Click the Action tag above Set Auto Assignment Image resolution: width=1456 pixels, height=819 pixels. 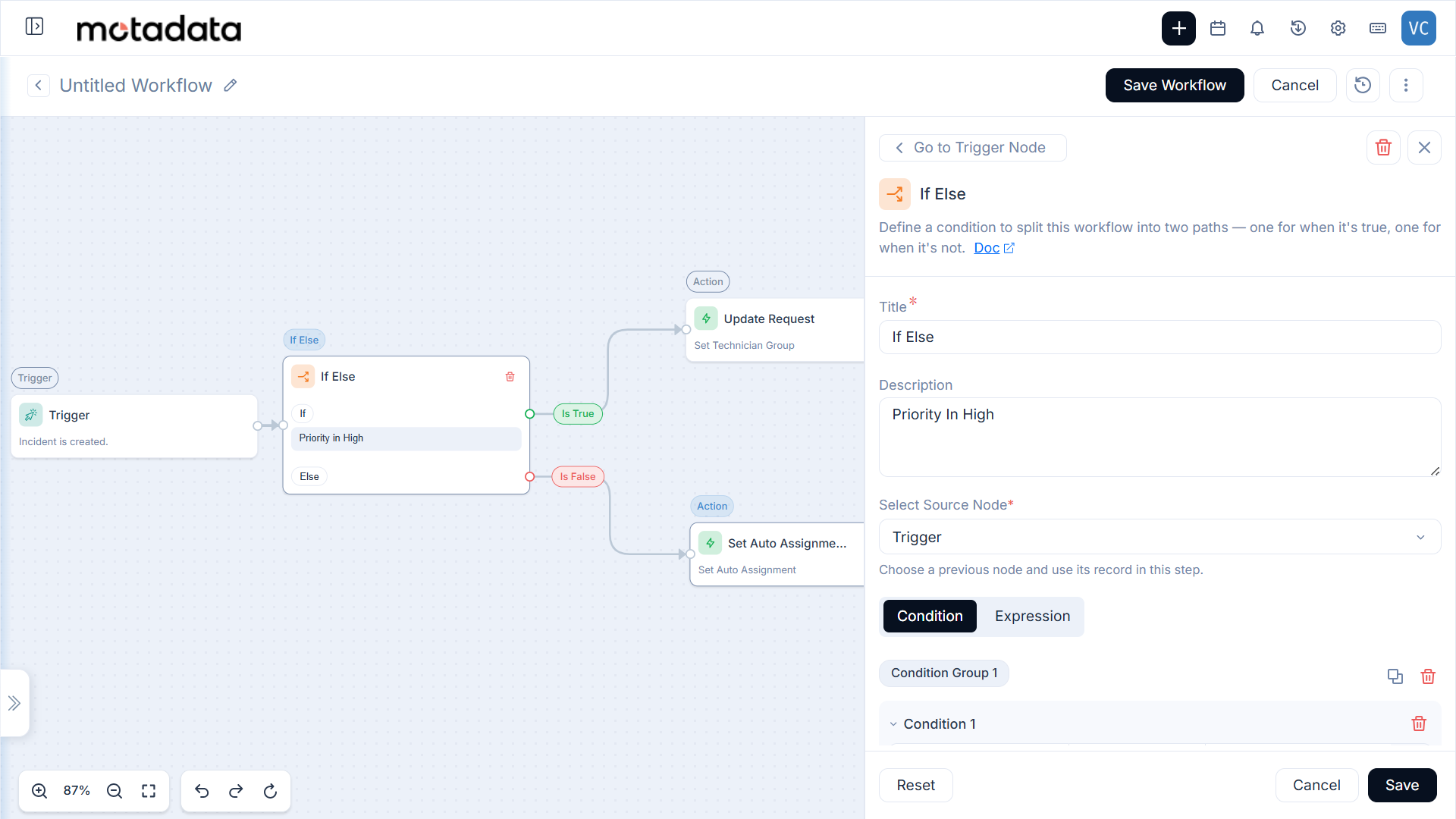(x=712, y=506)
